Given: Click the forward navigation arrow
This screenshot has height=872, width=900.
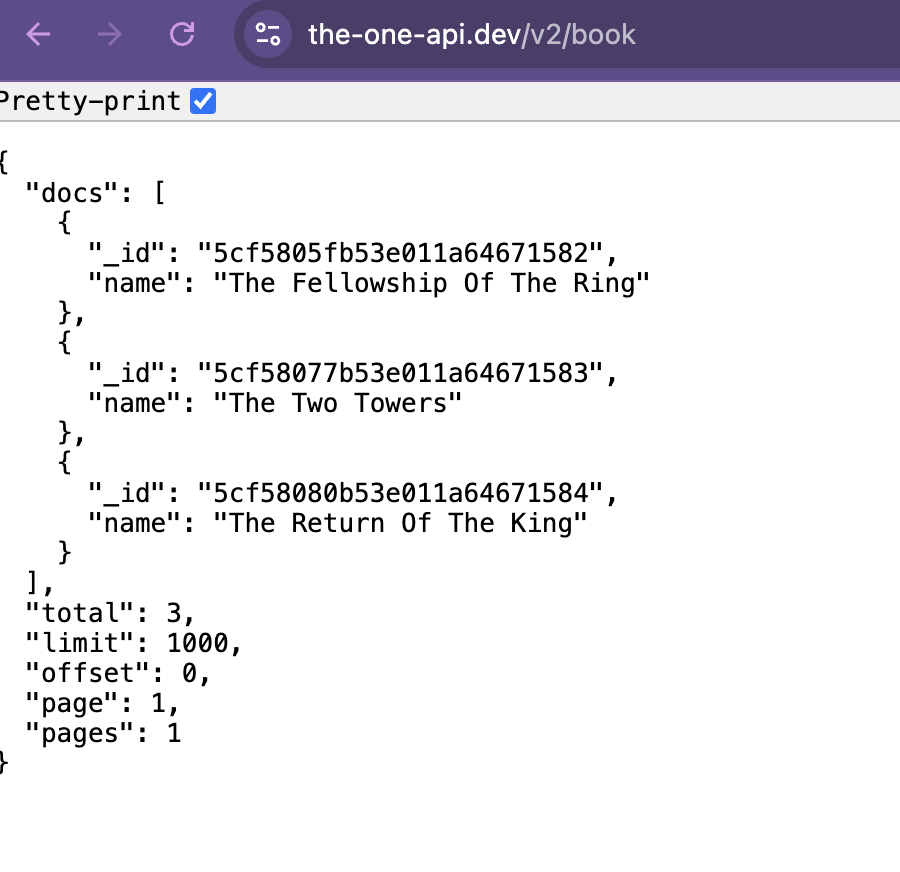Looking at the screenshot, I should pos(109,35).
